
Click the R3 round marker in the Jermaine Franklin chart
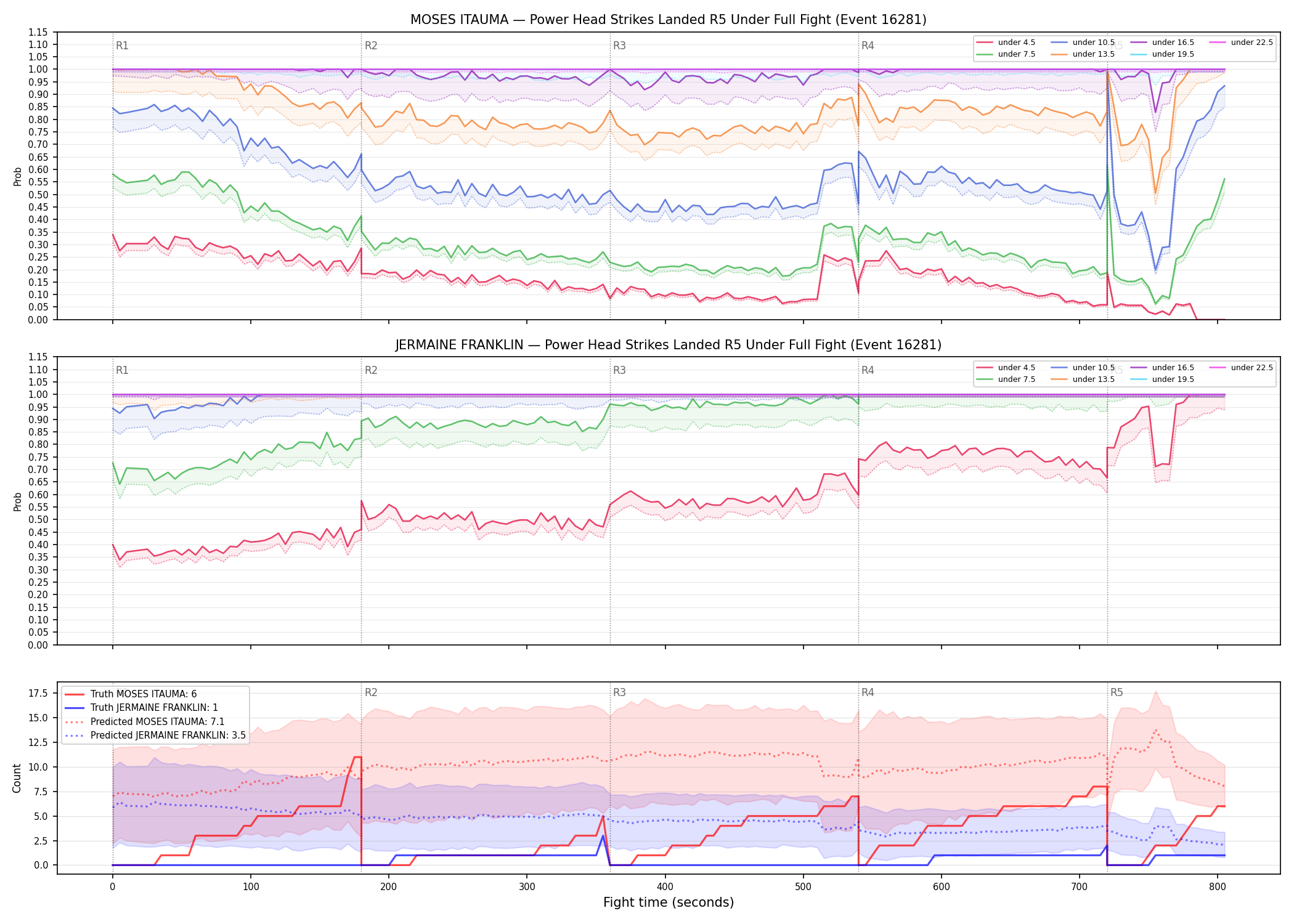click(619, 370)
